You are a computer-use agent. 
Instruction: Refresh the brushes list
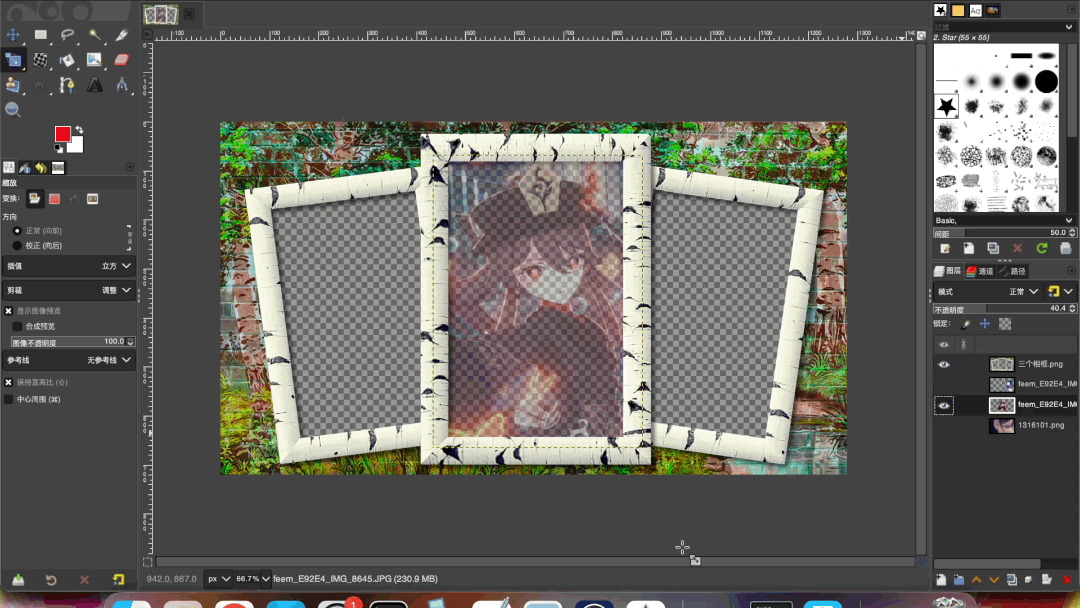click(1041, 248)
